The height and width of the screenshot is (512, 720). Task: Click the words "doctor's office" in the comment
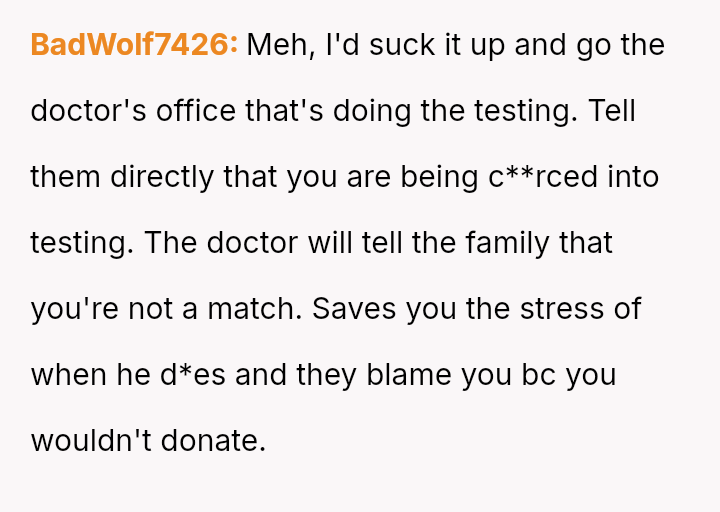(133, 111)
